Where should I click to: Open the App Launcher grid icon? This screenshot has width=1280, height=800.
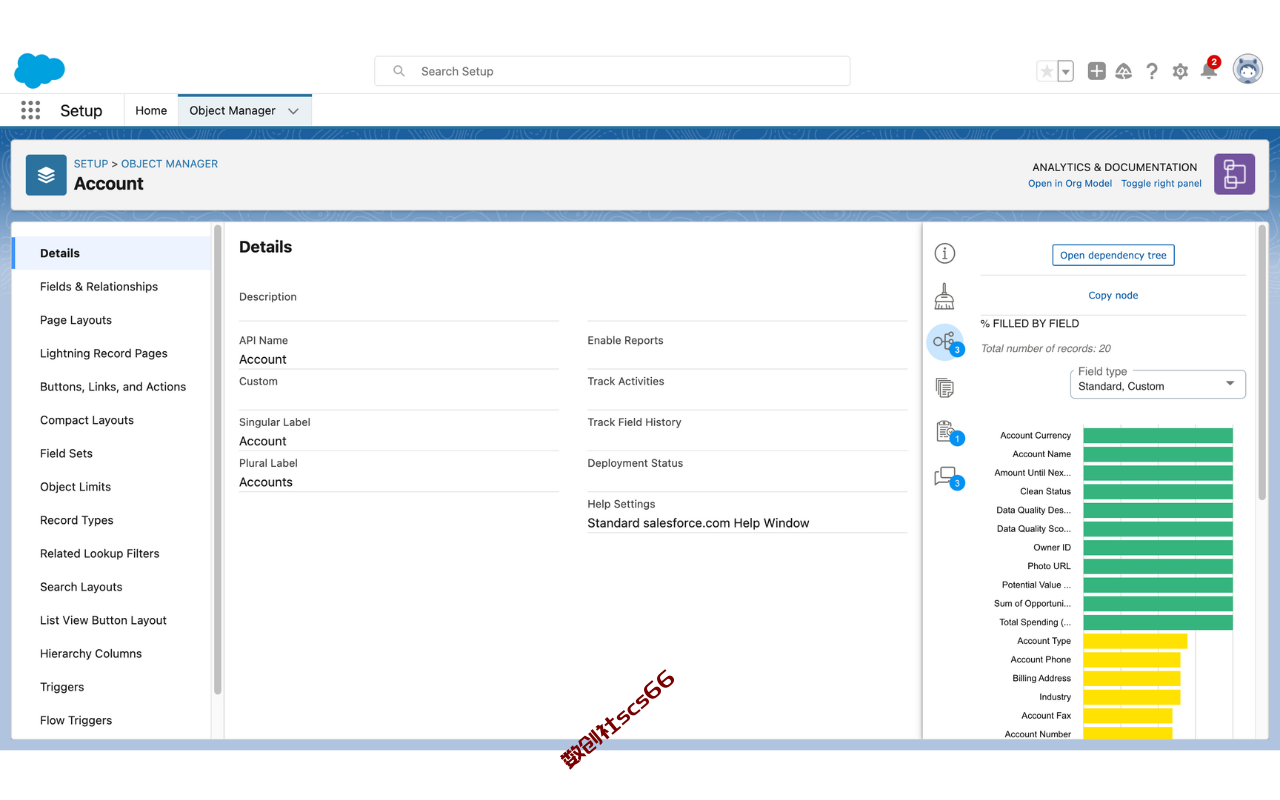point(30,111)
